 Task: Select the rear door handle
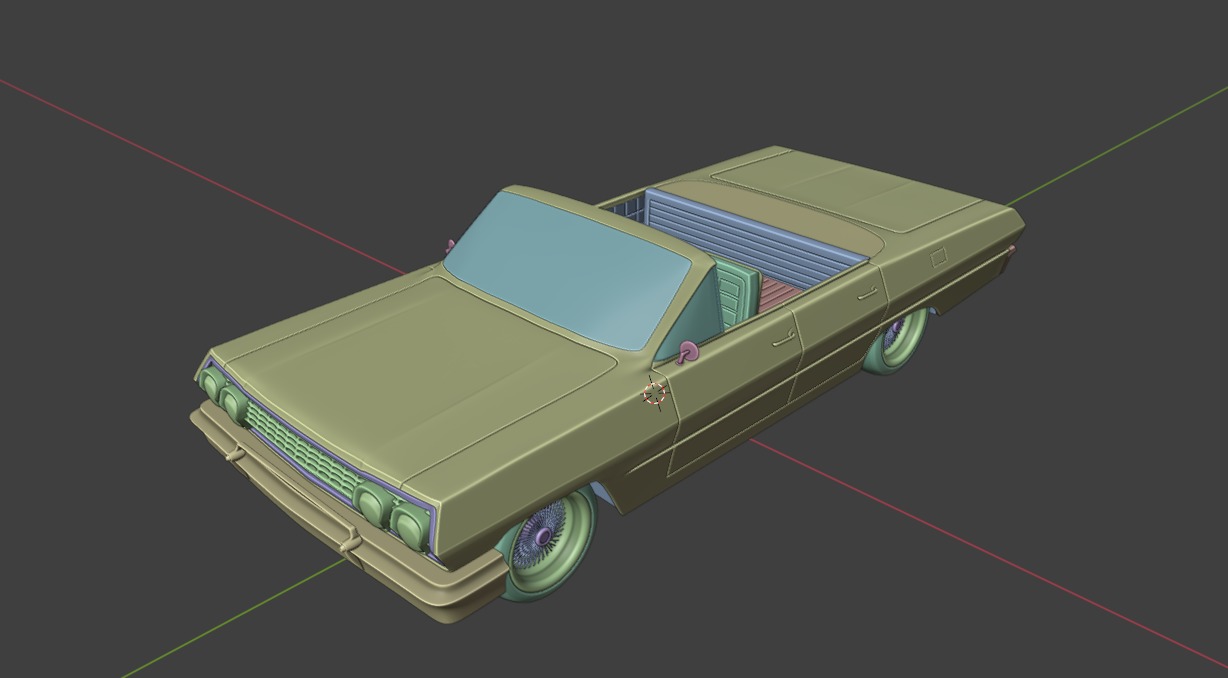pos(866,294)
